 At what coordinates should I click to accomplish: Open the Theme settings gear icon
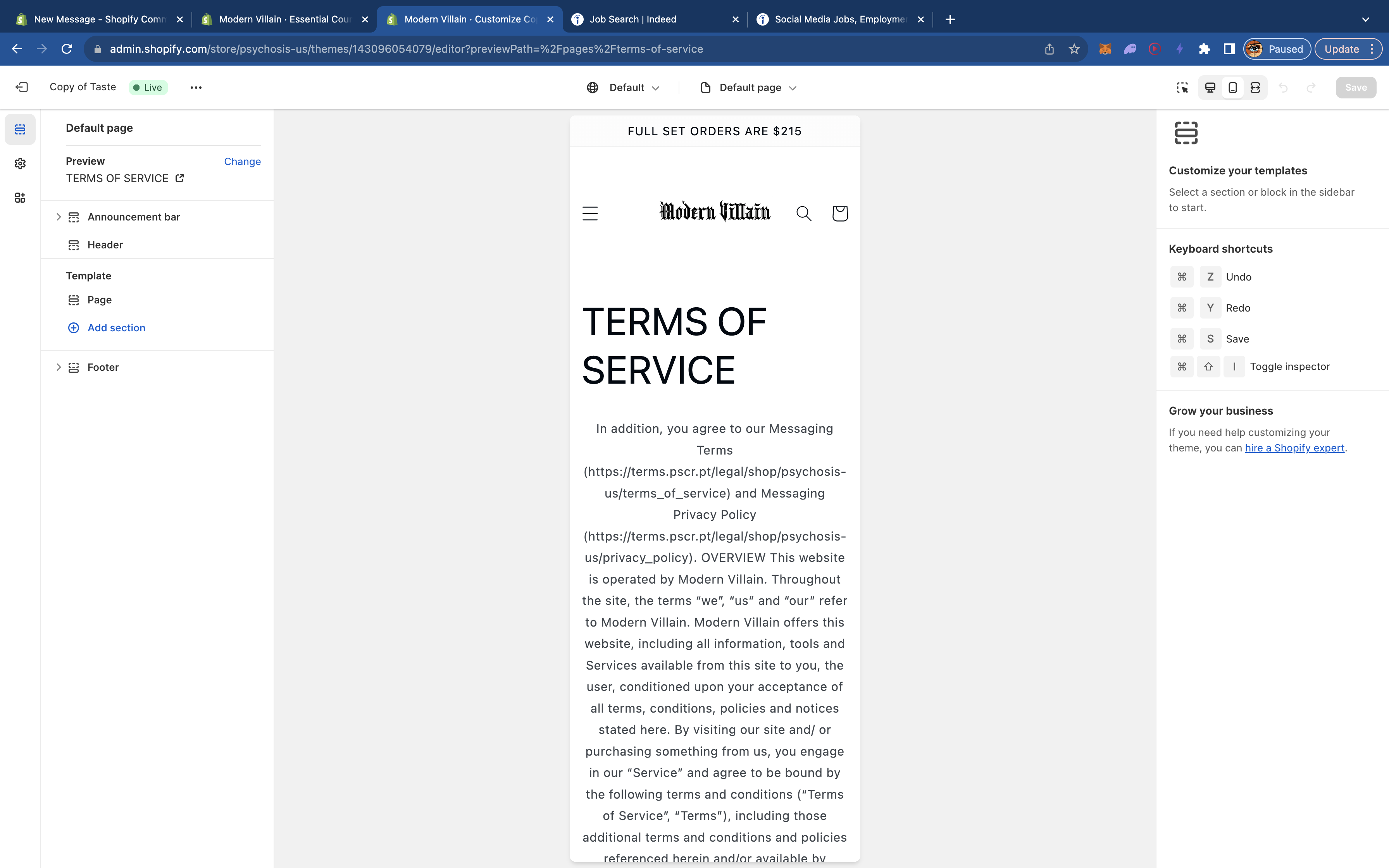[x=20, y=164]
